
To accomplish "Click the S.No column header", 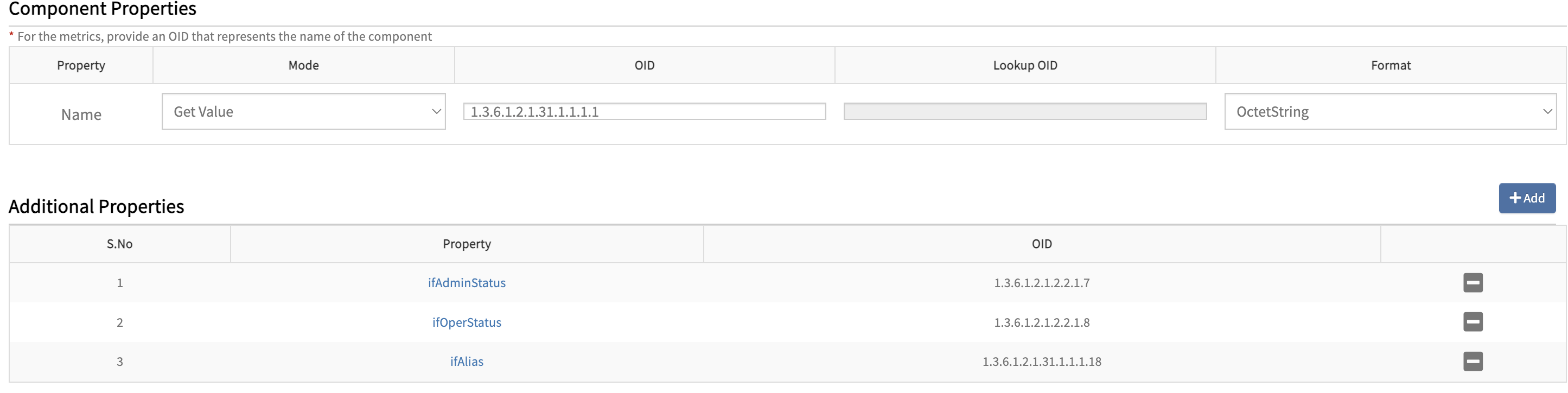I will click(119, 244).
